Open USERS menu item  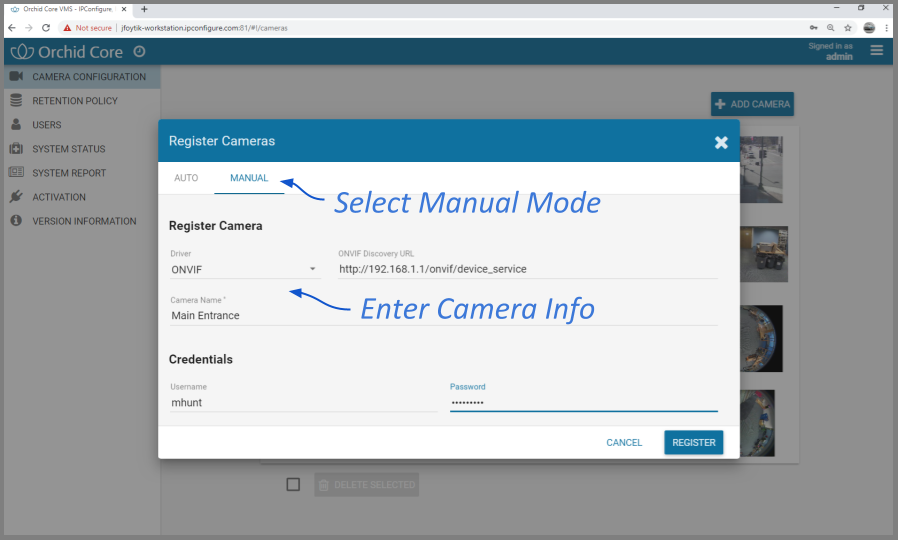pos(82,125)
